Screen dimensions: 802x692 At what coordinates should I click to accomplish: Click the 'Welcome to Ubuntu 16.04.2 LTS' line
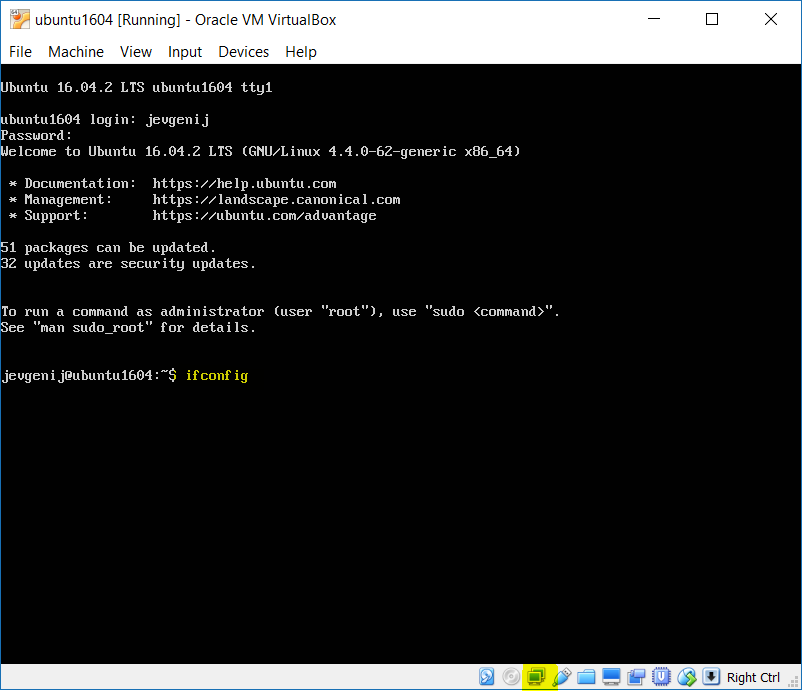[260, 151]
